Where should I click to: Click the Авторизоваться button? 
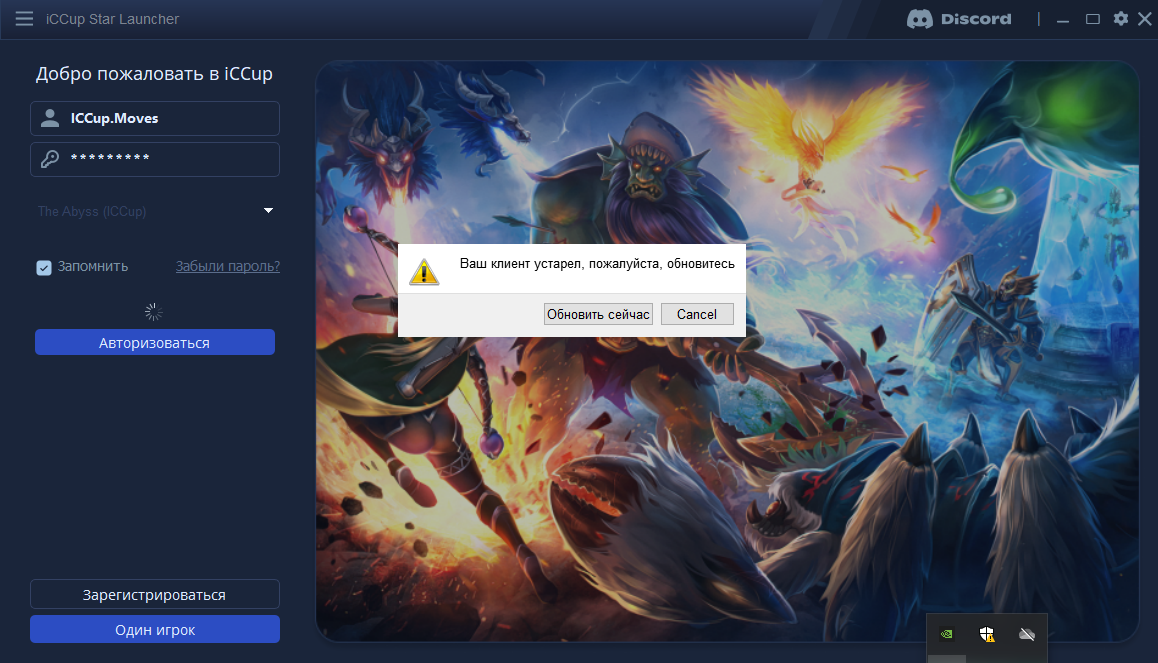coord(155,343)
